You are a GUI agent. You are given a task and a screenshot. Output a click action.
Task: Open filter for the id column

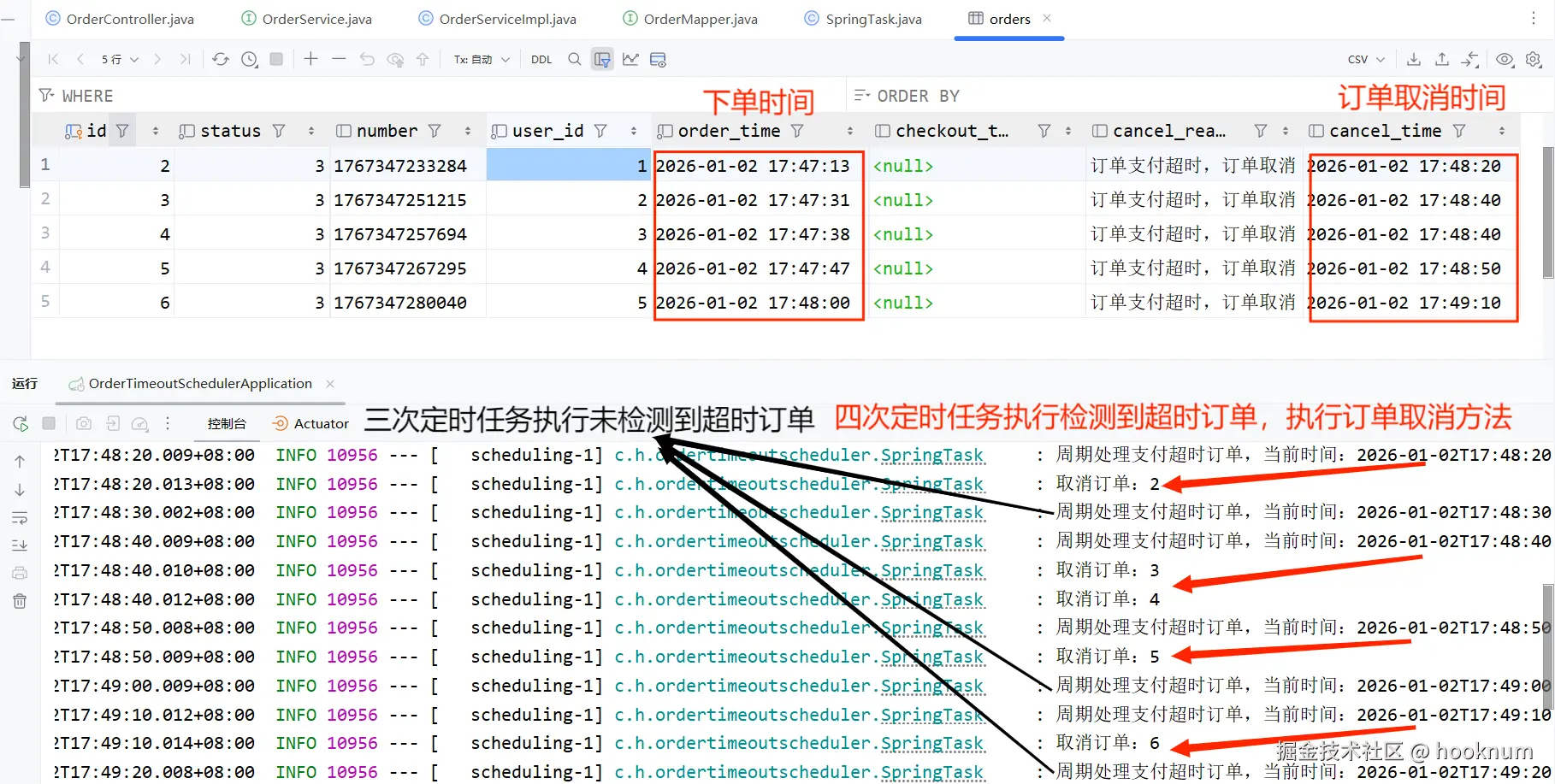pos(122,131)
